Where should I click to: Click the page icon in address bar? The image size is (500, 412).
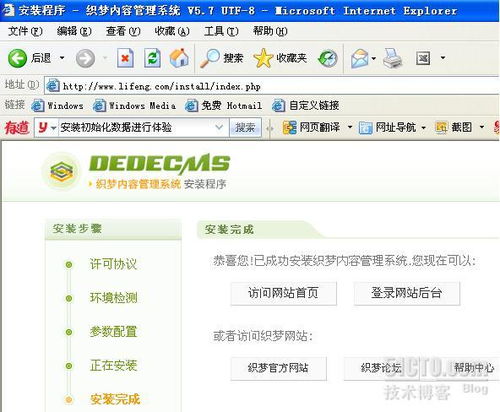53,86
